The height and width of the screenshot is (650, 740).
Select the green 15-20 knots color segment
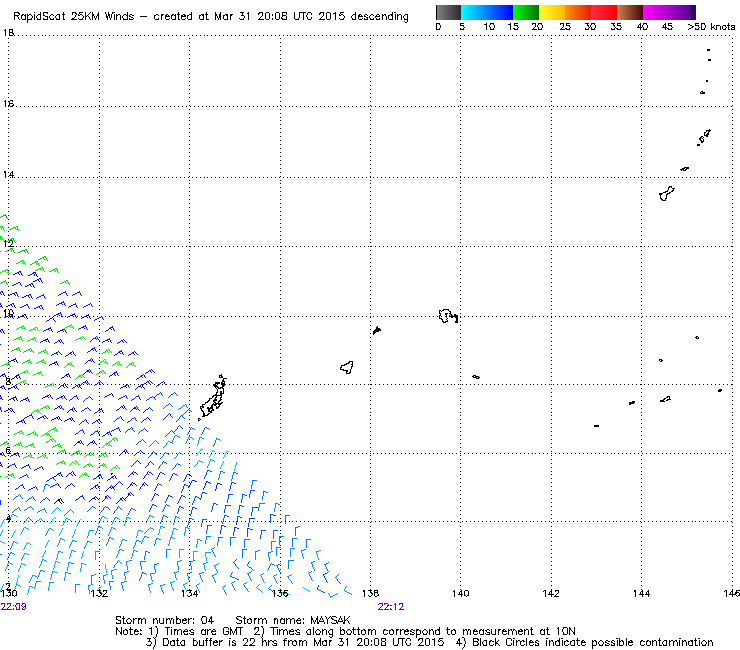click(526, 12)
